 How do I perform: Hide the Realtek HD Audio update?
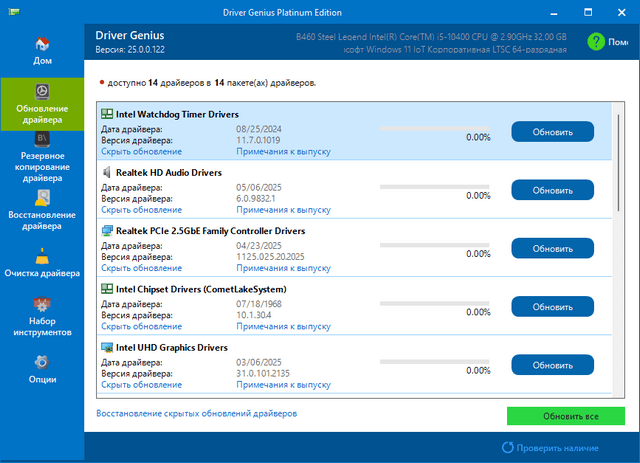click(141, 211)
